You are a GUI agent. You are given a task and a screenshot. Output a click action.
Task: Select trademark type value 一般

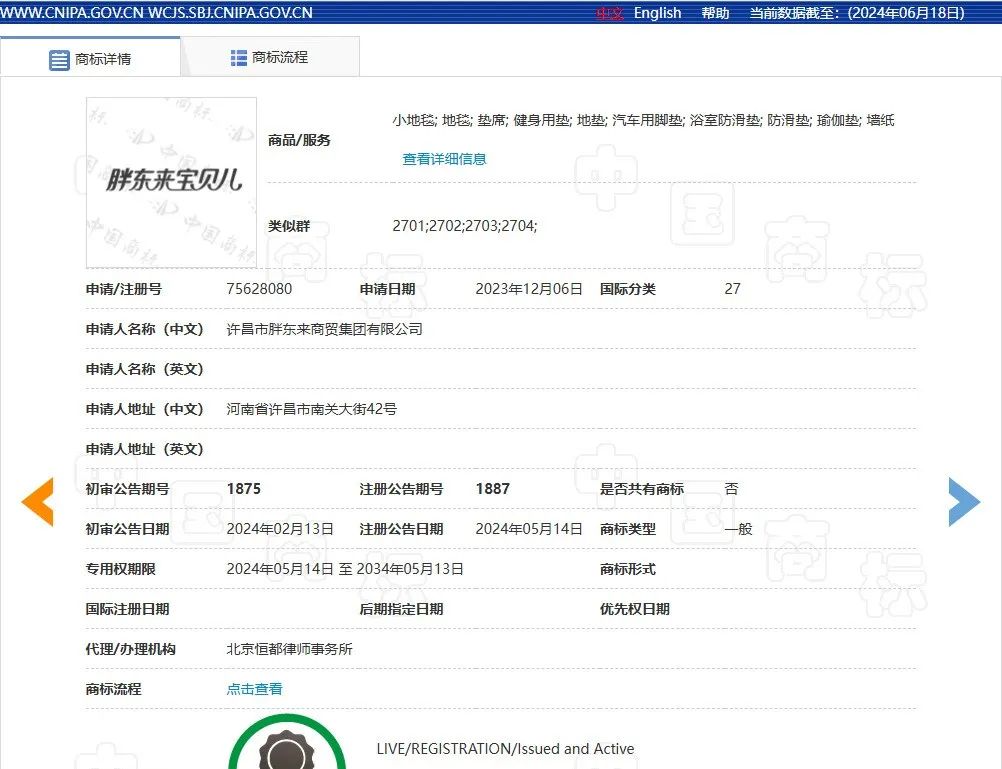738,529
